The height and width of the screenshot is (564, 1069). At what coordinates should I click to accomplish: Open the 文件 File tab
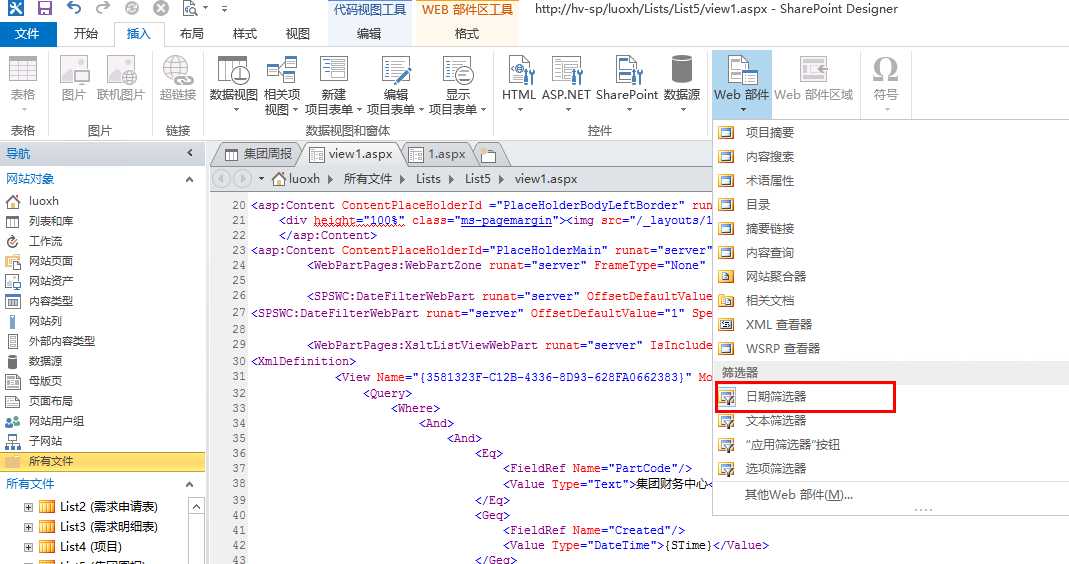coord(27,33)
